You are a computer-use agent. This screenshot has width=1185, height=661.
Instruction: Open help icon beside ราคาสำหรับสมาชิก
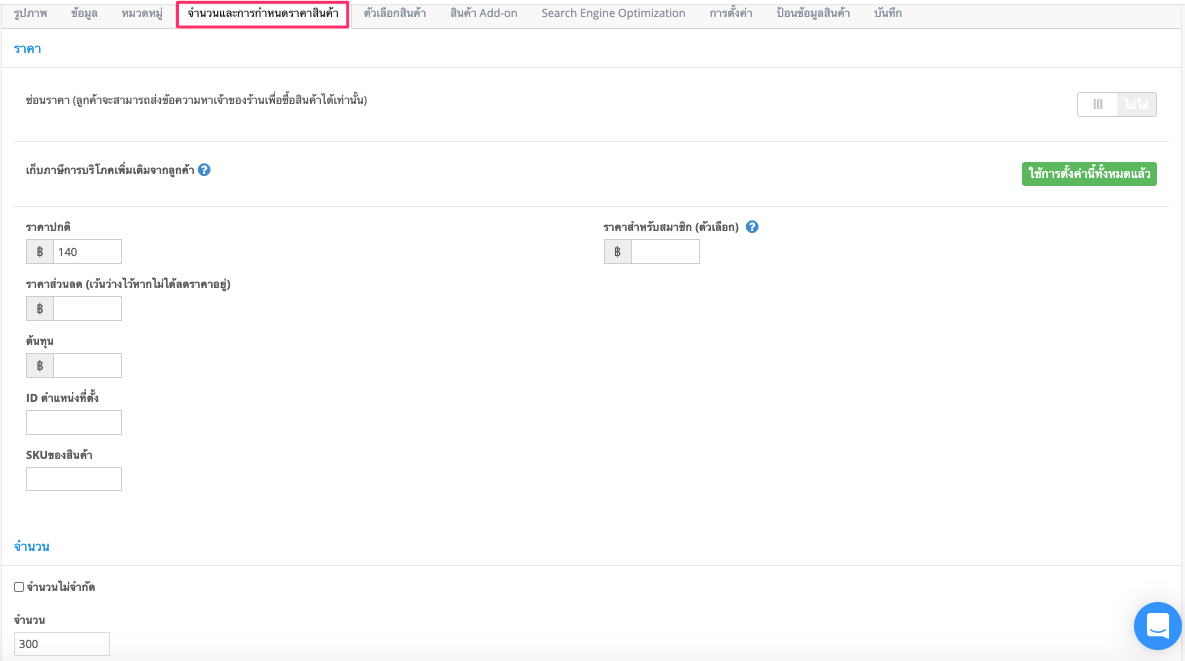[x=752, y=227]
